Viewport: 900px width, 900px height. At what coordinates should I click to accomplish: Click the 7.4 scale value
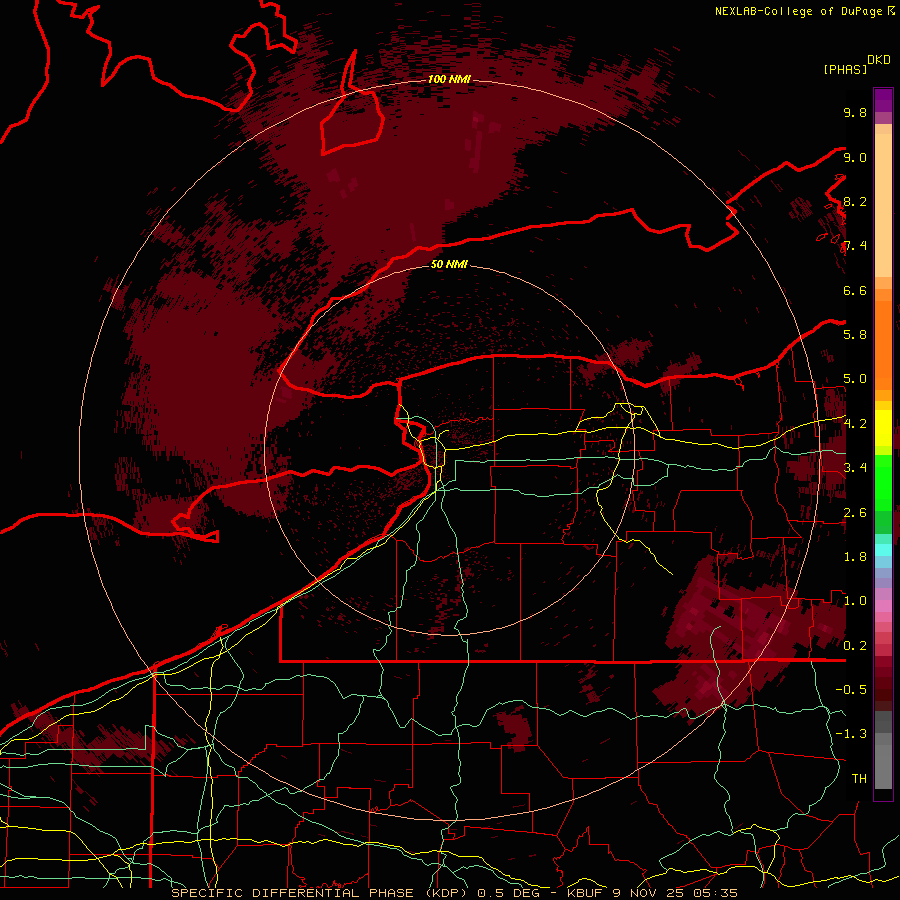click(x=855, y=246)
